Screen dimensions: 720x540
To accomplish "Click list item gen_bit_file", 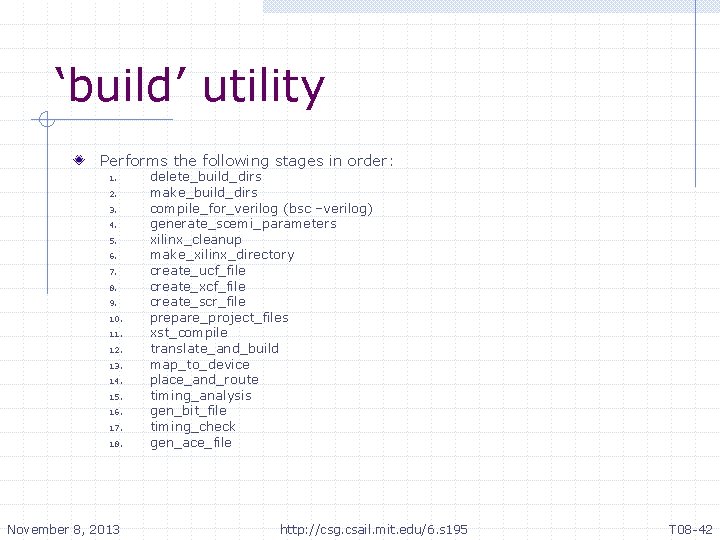I will 188,411.
